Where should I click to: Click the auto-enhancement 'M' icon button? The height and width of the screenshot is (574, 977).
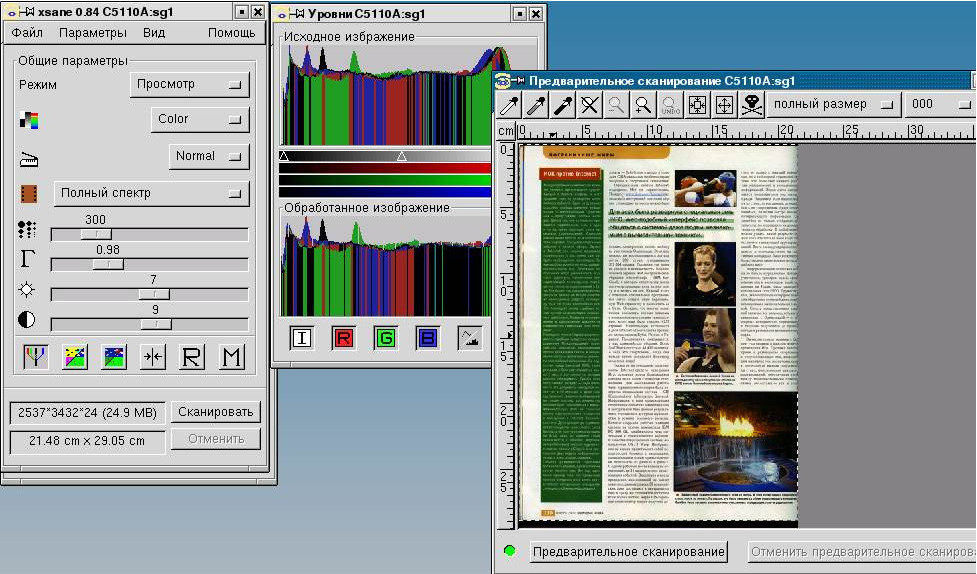point(232,357)
